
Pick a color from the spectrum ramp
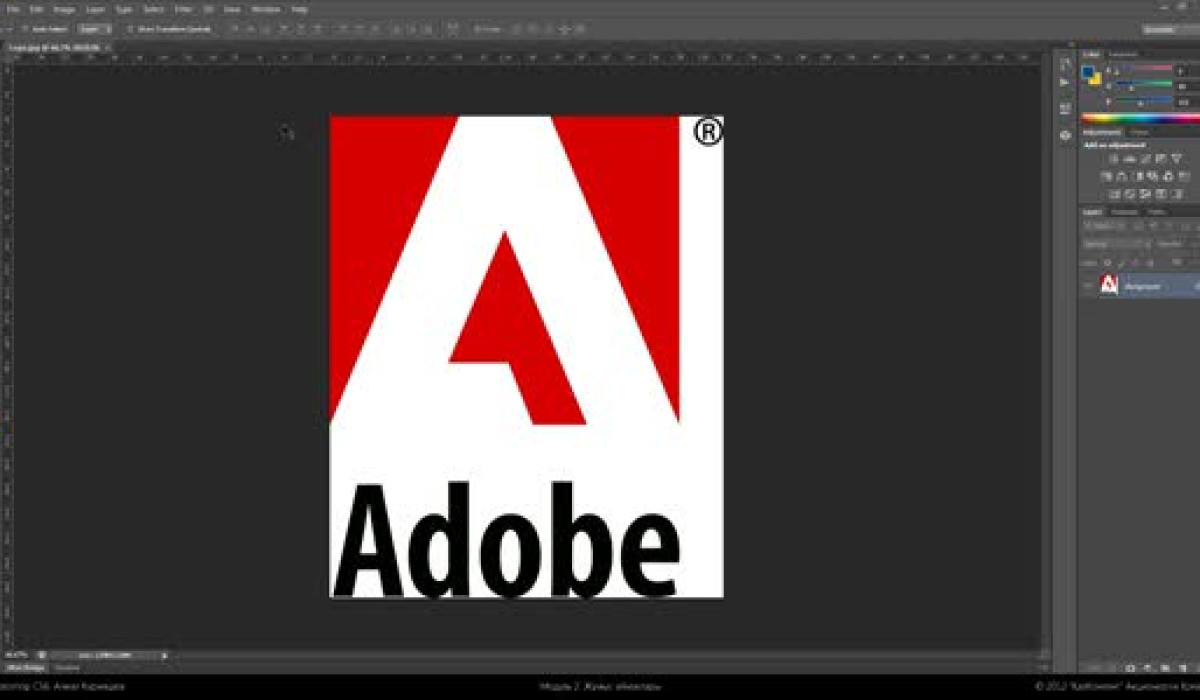coord(1140,118)
